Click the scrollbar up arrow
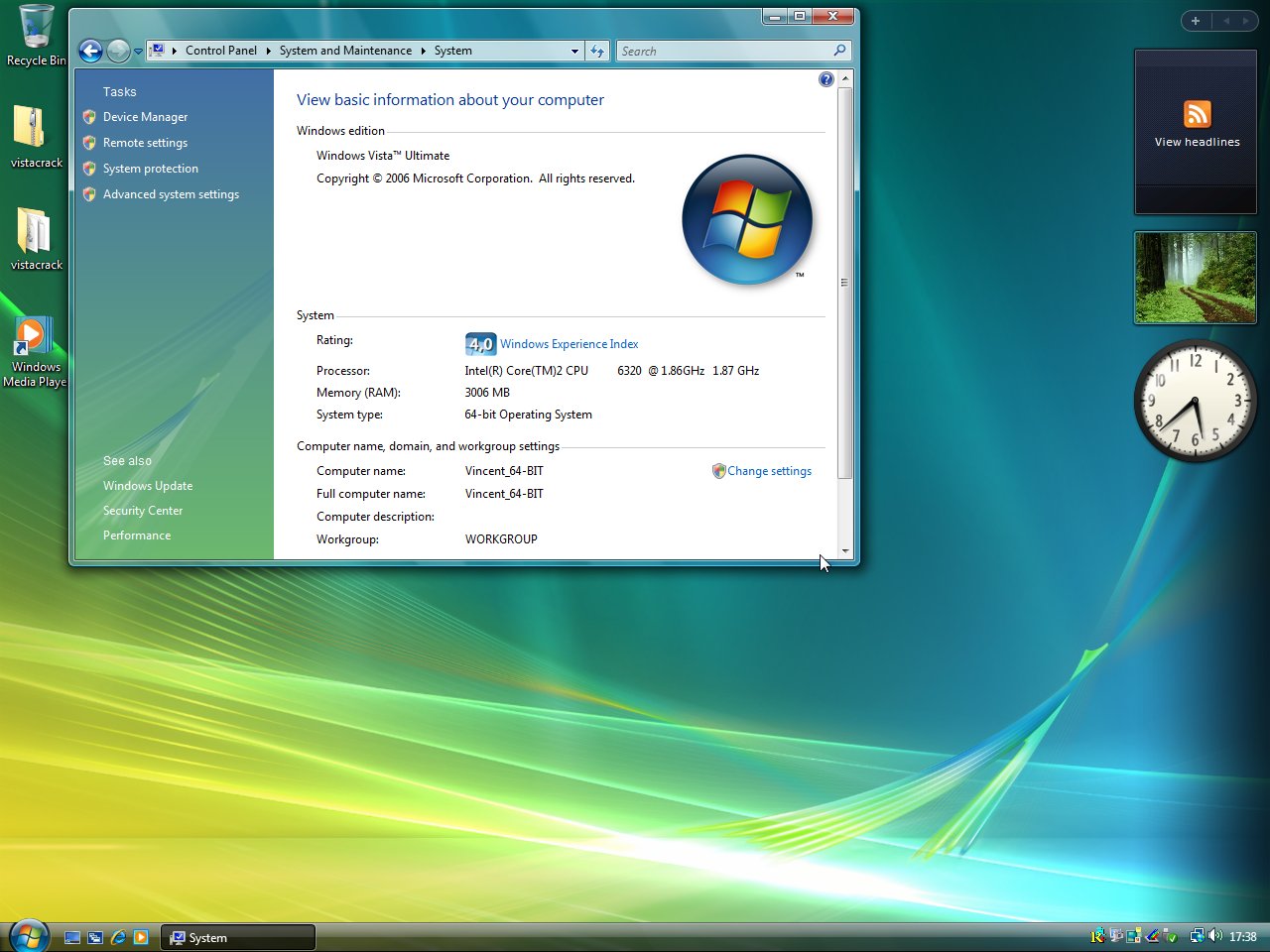Screen dimensions: 1270x952 click(x=845, y=77)
